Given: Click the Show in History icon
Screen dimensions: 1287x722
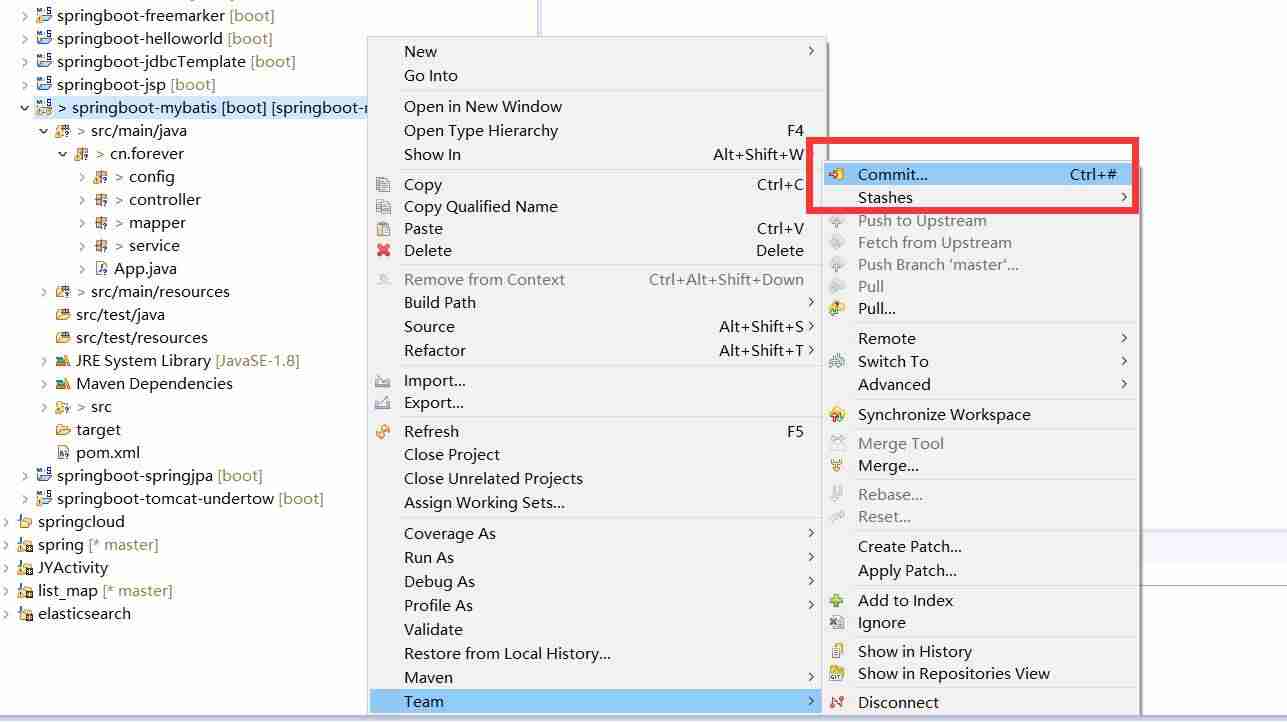Looking at the screenshot, I should pos(837,652).
